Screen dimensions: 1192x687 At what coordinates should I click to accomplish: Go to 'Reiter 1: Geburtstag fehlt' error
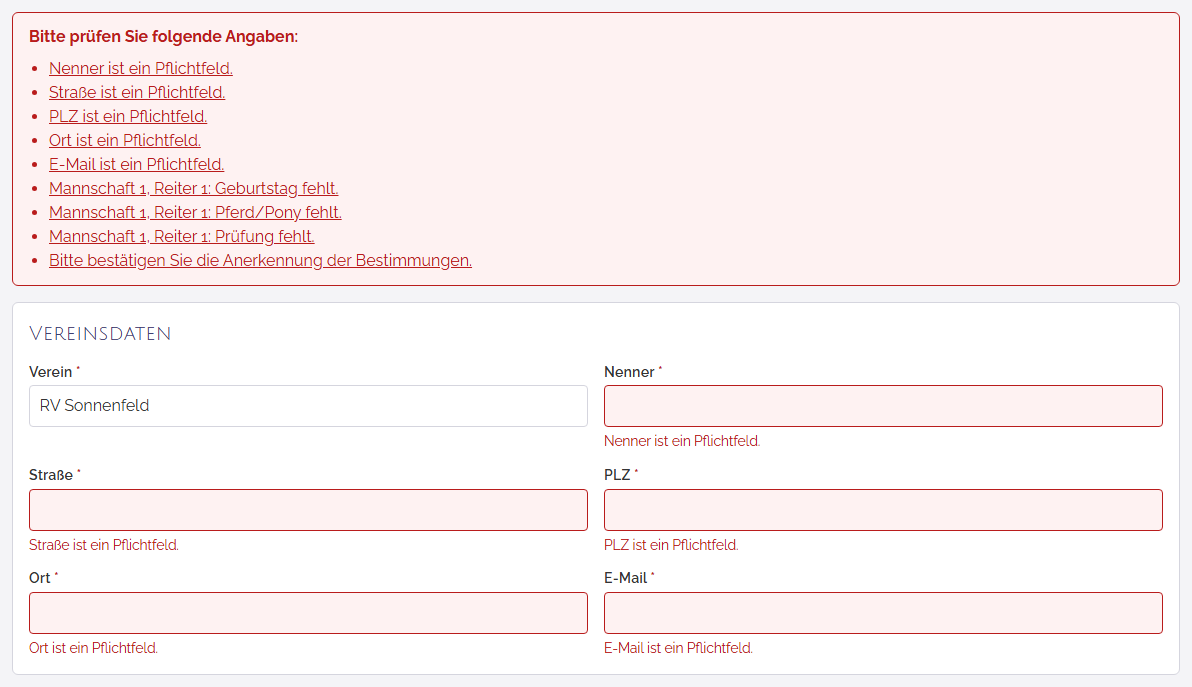[193, 188]
